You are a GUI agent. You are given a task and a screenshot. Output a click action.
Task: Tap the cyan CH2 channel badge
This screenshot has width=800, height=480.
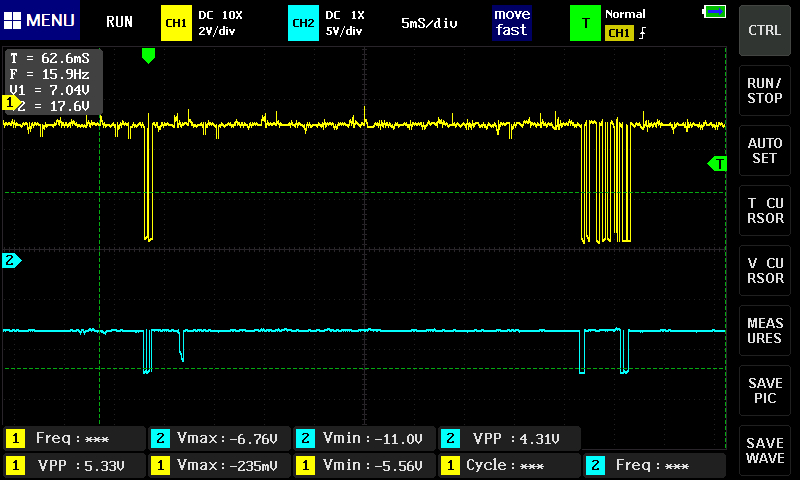tap(303, 22)
